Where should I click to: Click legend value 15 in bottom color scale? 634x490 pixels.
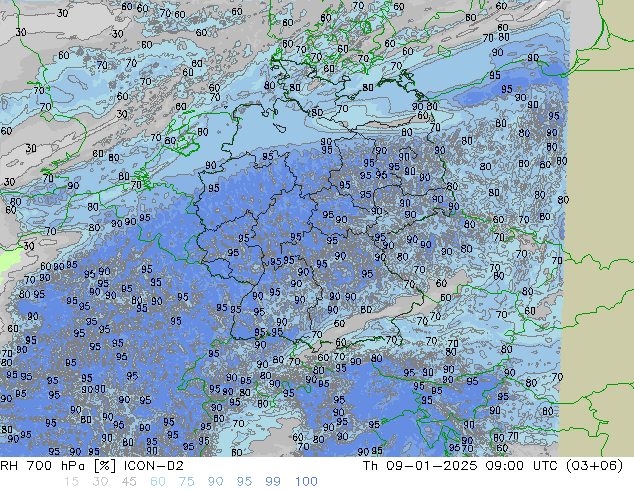(71, 482)
